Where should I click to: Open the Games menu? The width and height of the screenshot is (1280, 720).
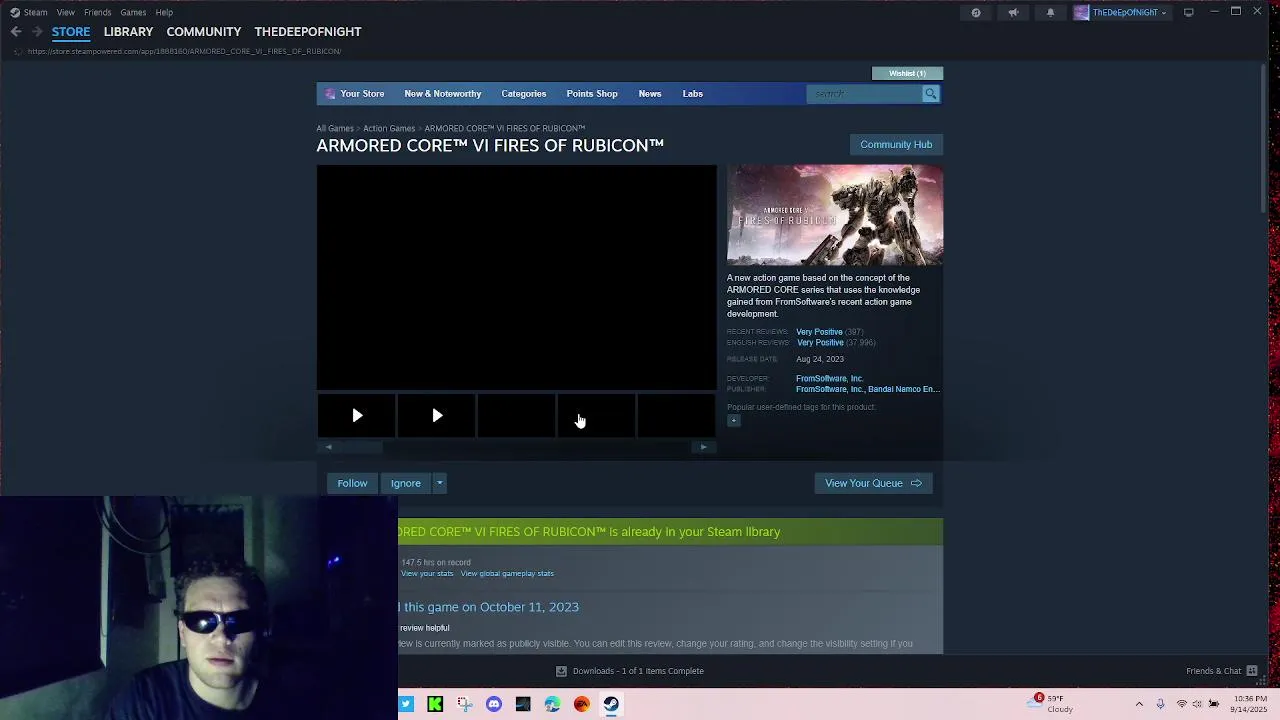(x=133, y=12)
